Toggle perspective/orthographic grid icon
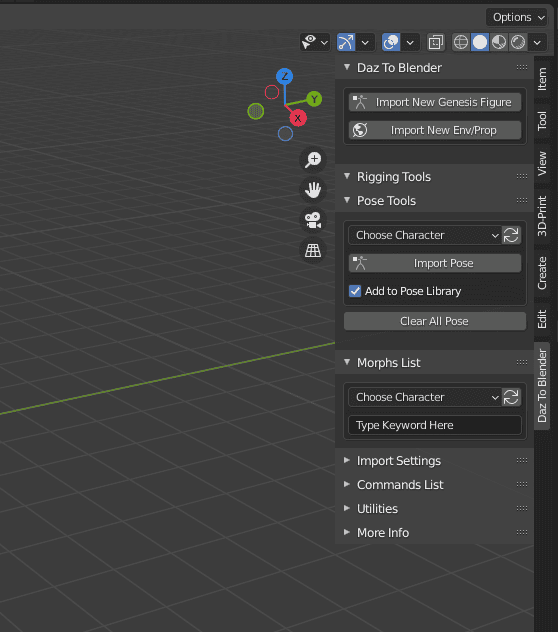This screenshot has height=632, width=558. coord(313,250)
